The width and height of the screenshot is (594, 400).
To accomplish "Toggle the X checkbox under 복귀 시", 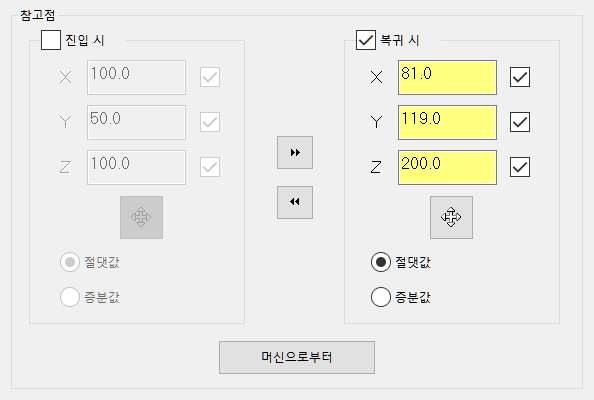I will (520, 77).
